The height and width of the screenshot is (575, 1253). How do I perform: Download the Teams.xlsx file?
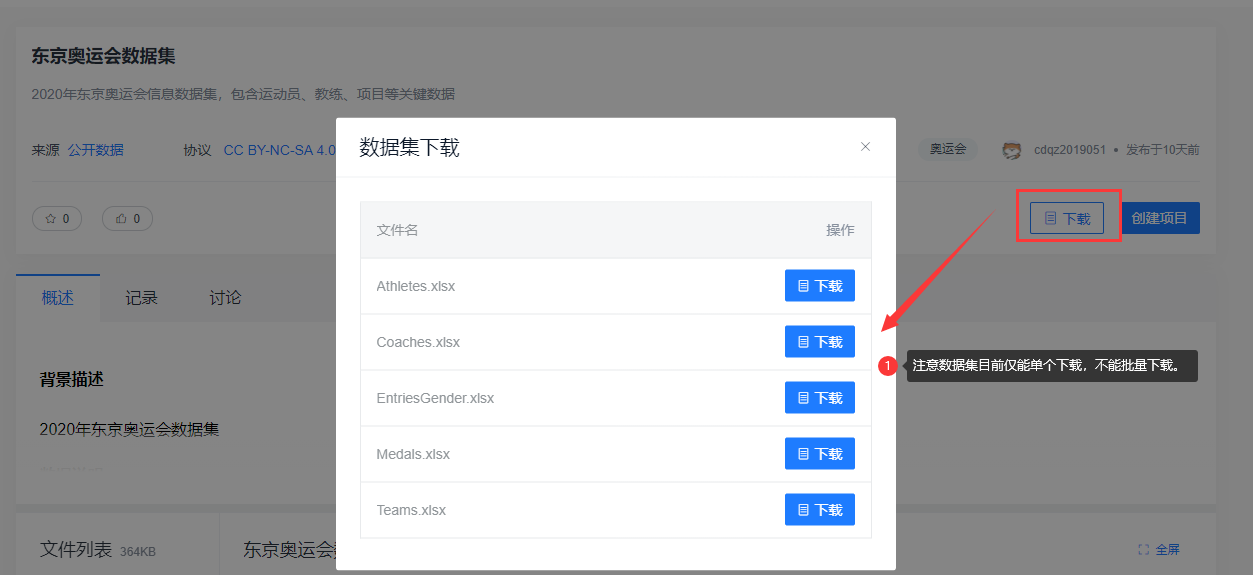[x=819, y=510]
